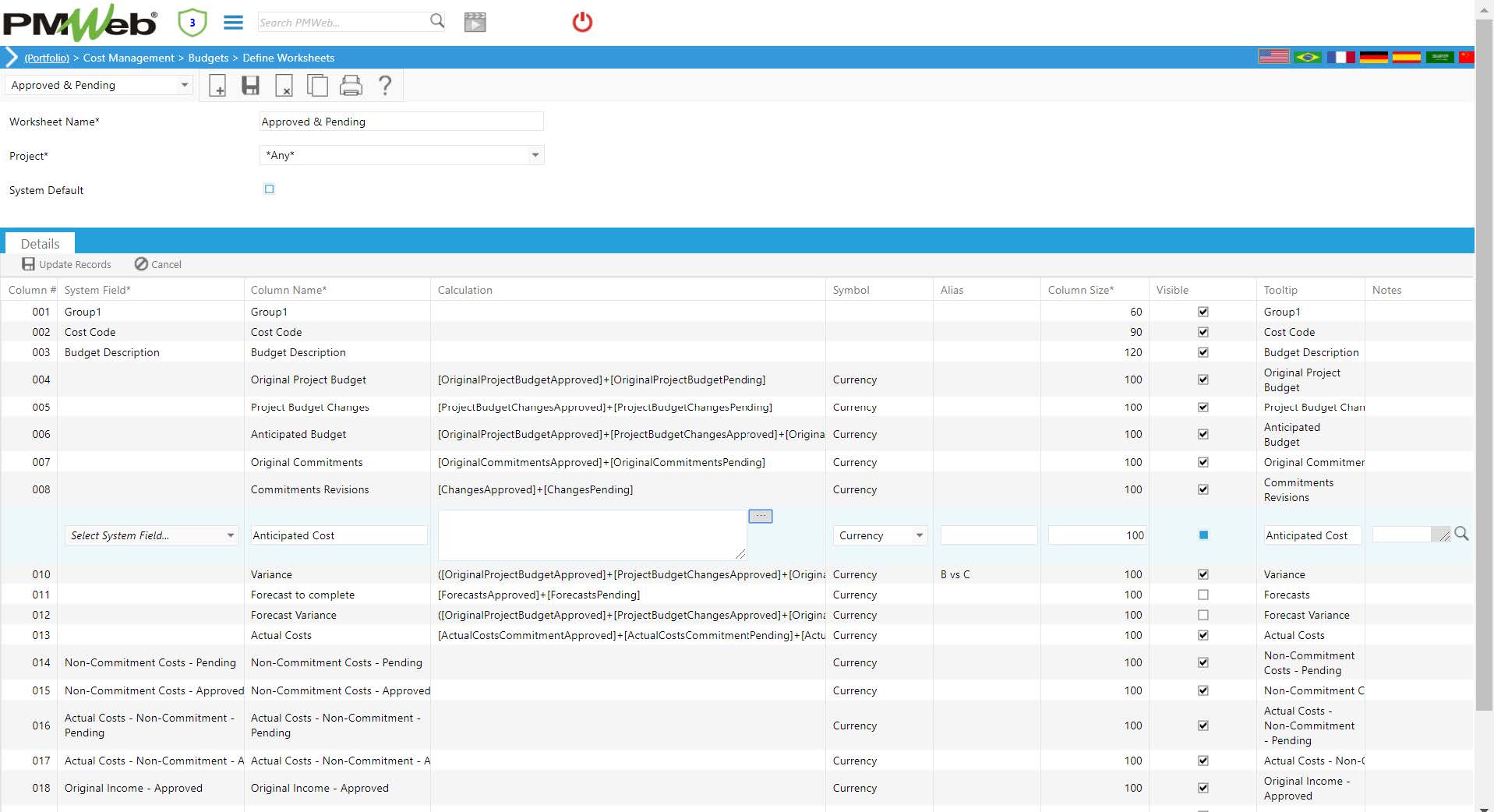Click the Search PMWeb input field
This screenshot has width=1494, height=812.
[x=343, y=23]
